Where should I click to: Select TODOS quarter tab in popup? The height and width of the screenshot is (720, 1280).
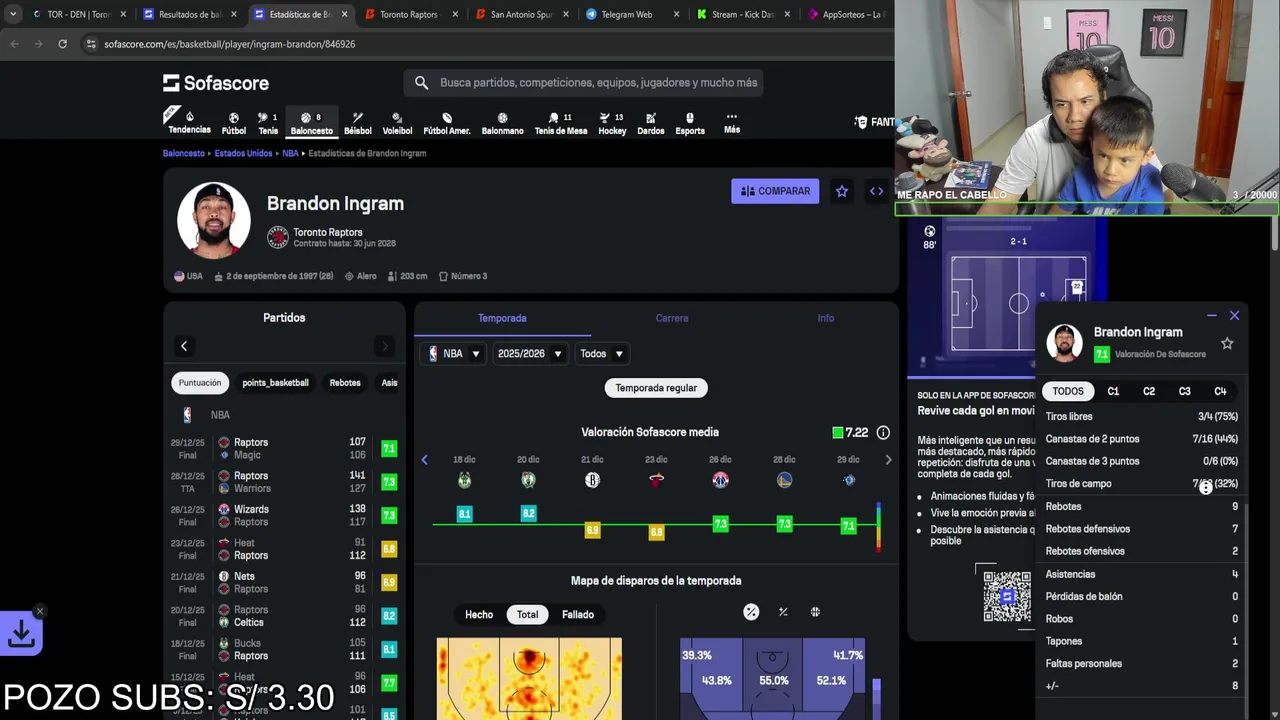click(x=1067, y=392)
